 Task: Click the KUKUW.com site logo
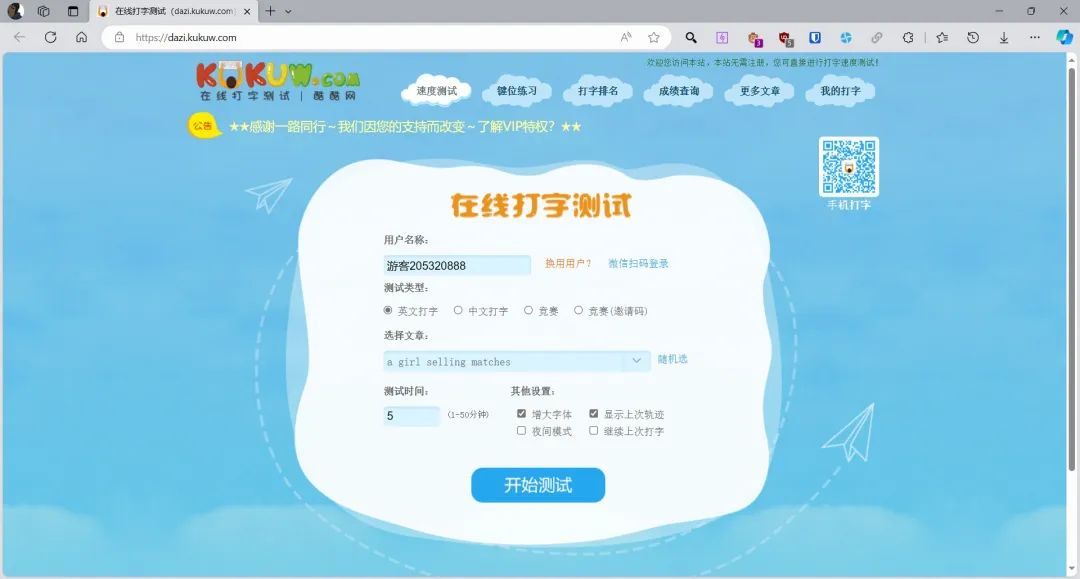278,81
